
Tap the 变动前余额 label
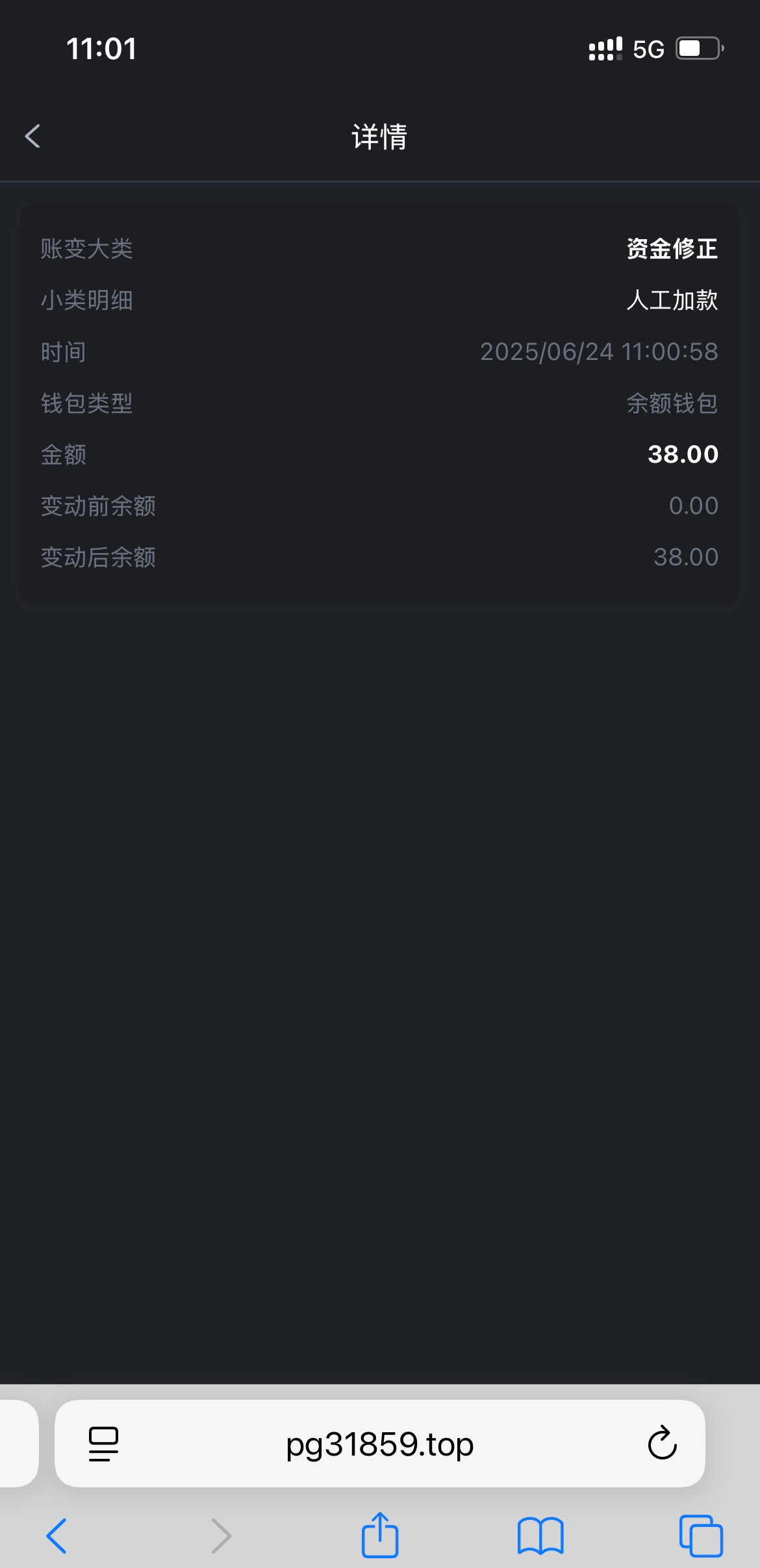coord(98,506)
